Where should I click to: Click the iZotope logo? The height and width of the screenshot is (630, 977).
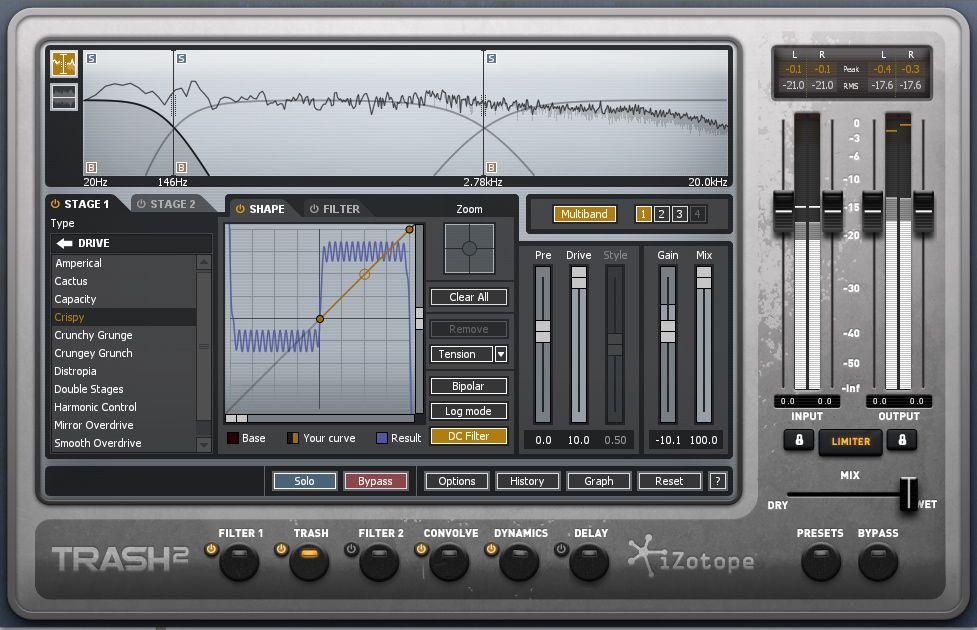pyautogui.click(x=692, y=556)
